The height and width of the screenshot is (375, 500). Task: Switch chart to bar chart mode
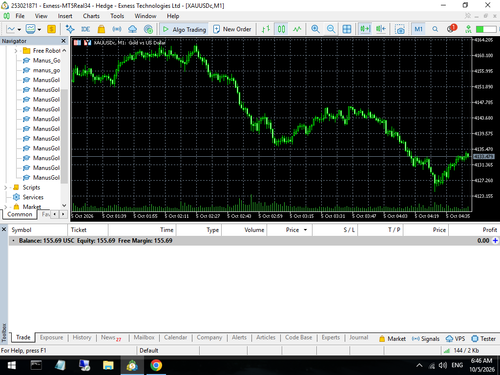point(266,29)
